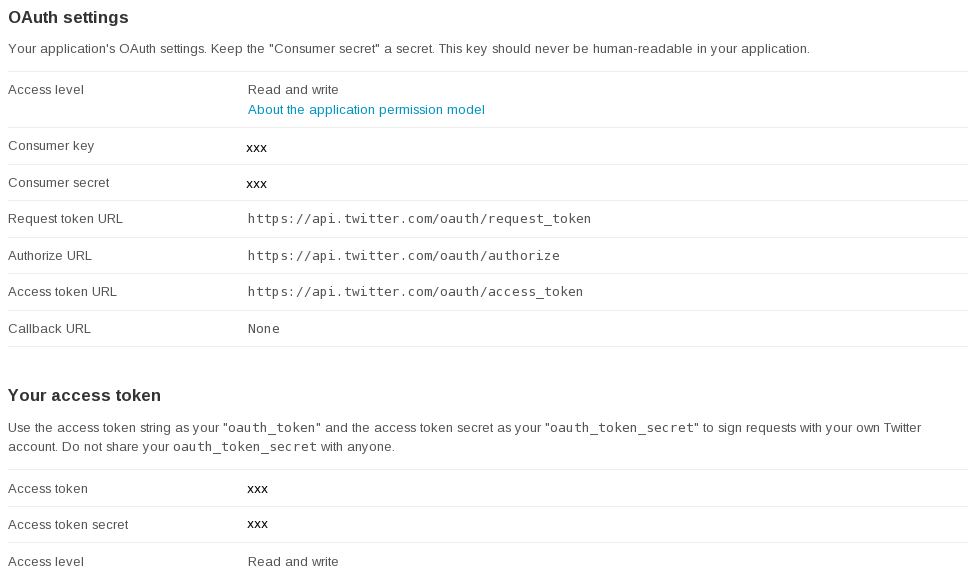978x579 pixels.
Task: Click the Authorize URL label
Action: pyautogui.click(x=50, y=256)
